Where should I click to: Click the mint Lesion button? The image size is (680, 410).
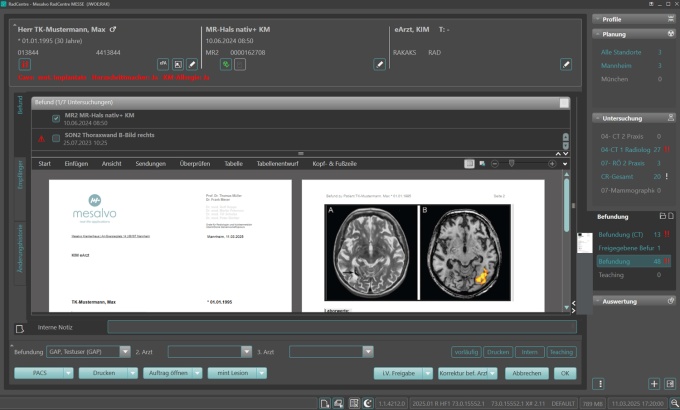pyautogui.click(x=232, y=373)
